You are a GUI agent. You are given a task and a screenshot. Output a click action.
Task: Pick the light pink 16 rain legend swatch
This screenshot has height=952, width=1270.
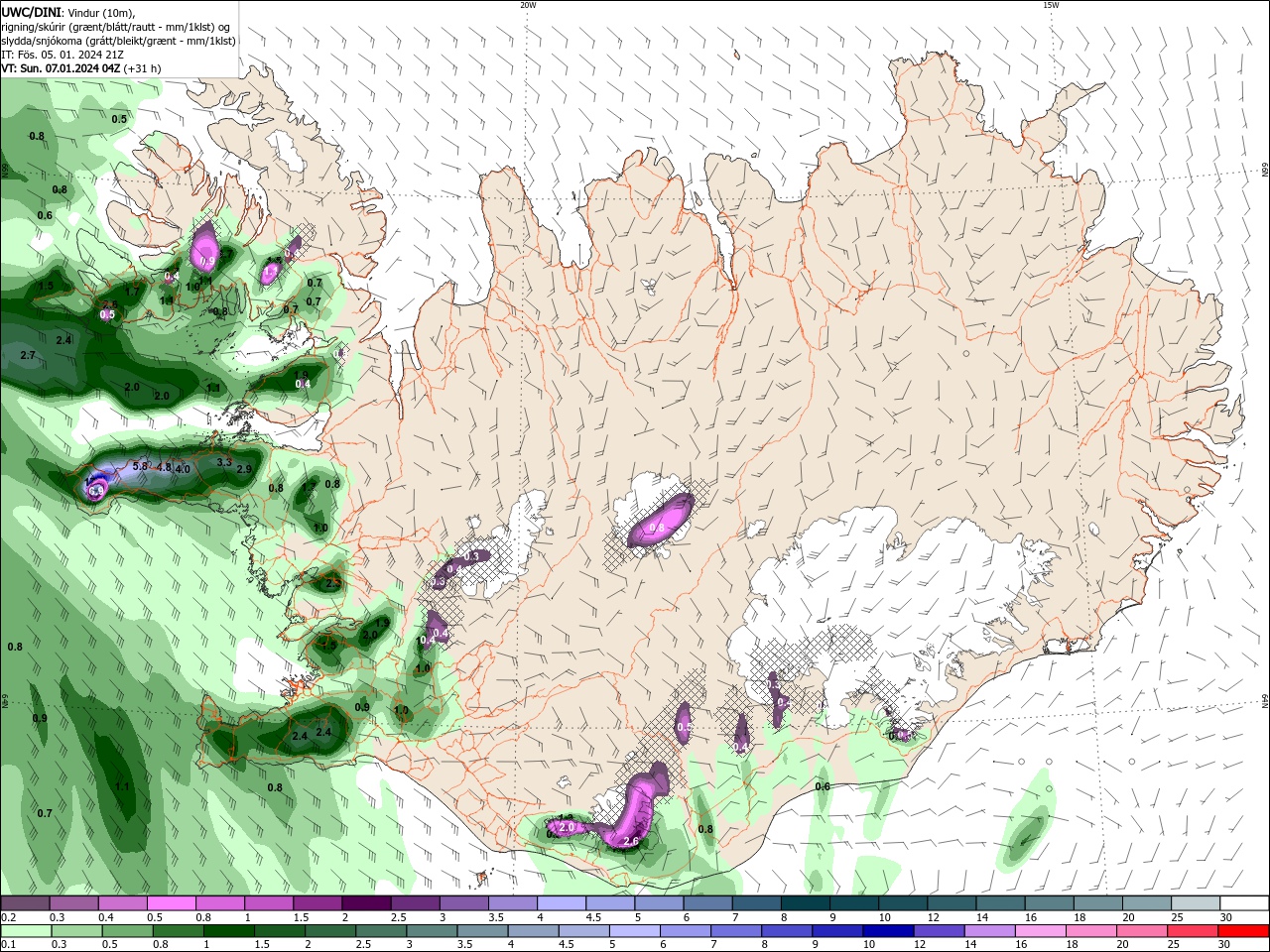1039,931
